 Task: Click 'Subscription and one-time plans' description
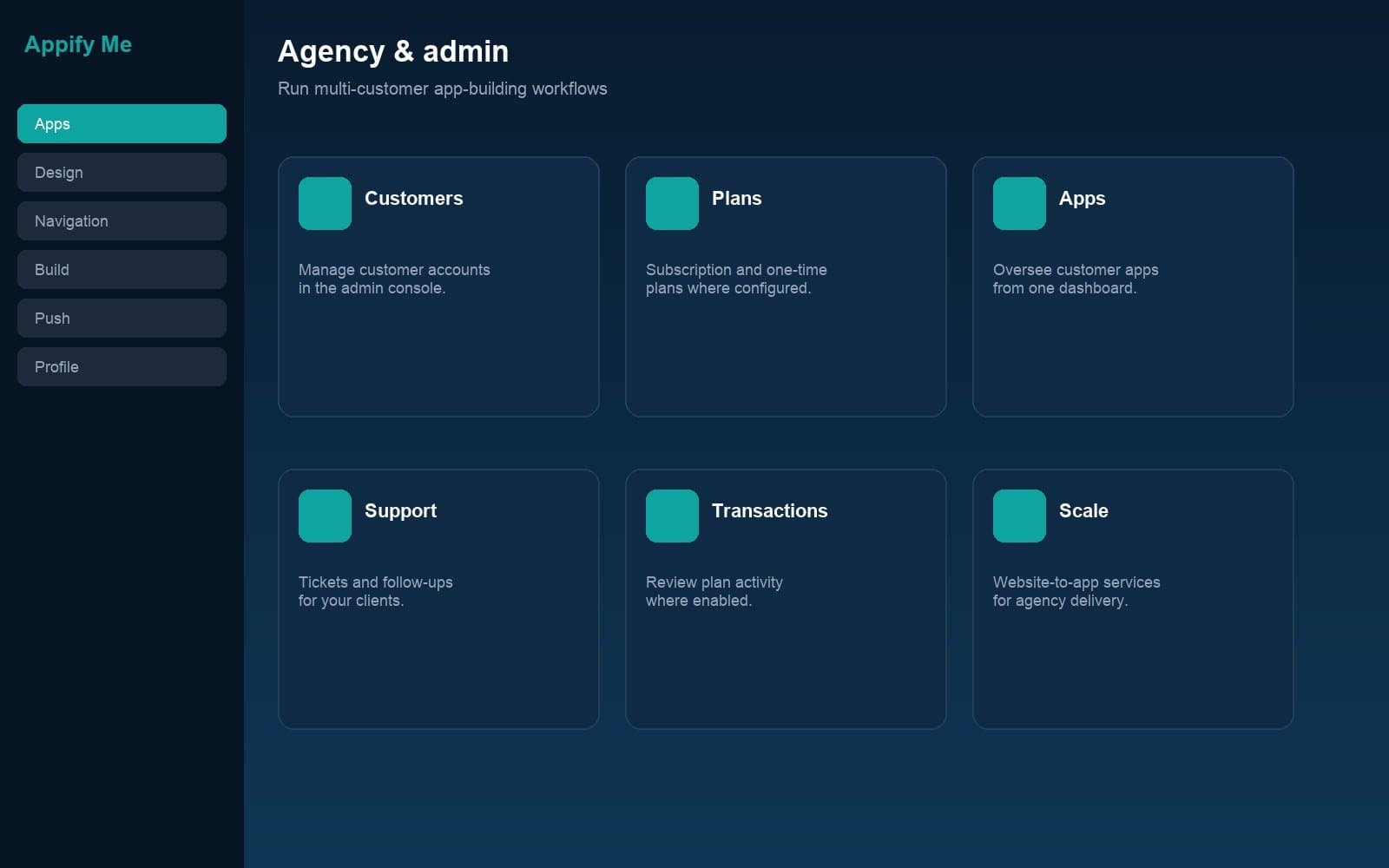(736, 279)
